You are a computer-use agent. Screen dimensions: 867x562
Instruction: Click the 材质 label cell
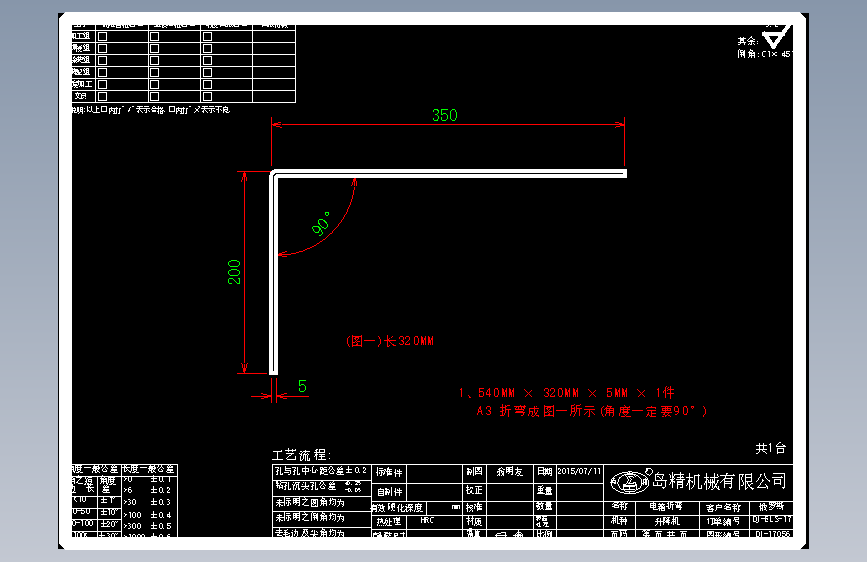coord(474,521)
